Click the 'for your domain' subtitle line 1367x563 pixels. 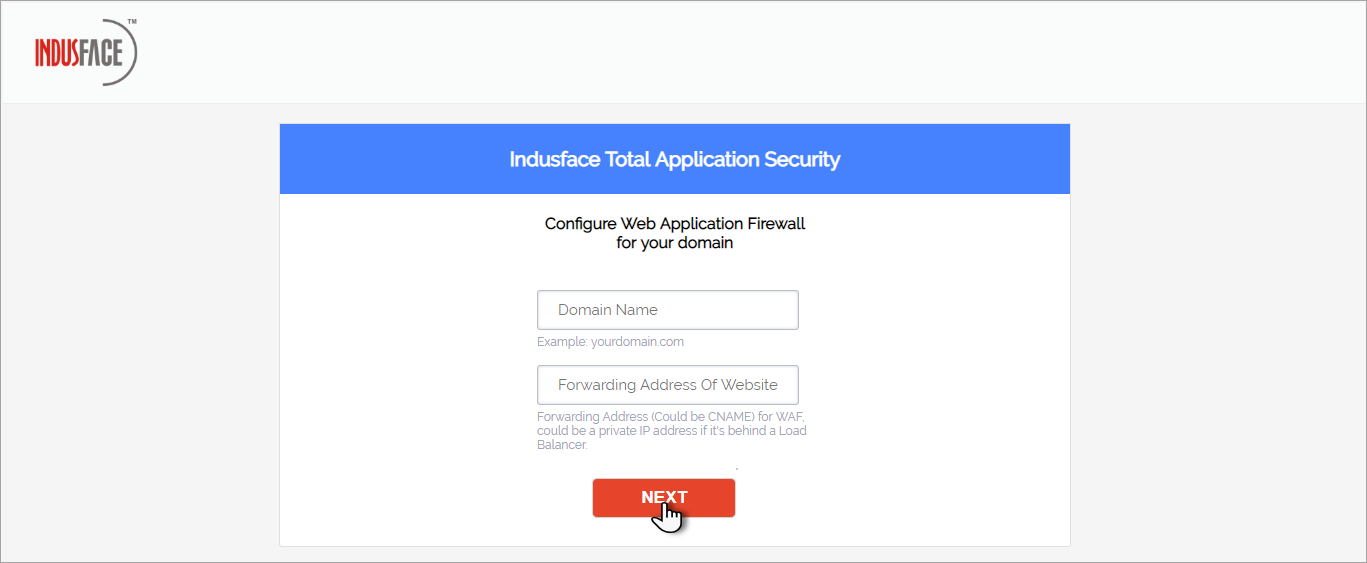(x=675, y=243)
